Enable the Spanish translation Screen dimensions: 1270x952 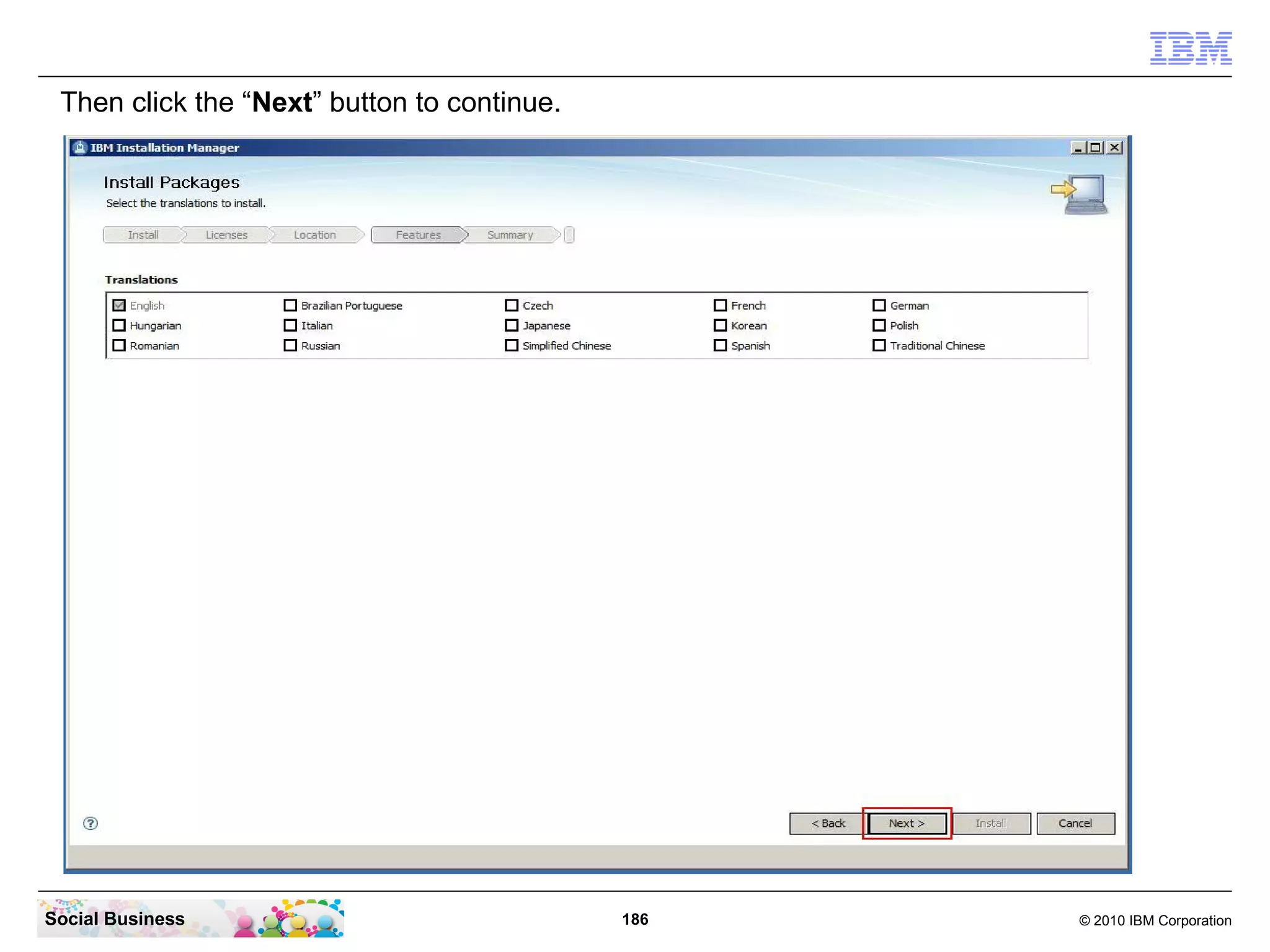pyautogui.click(x=720, y=345)
